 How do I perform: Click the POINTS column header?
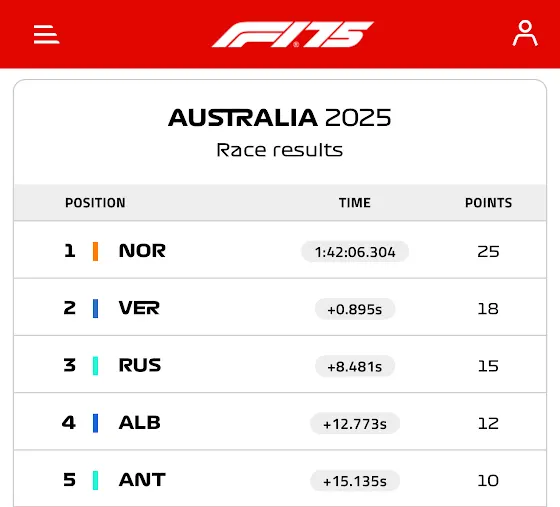[x=489, y=203]
